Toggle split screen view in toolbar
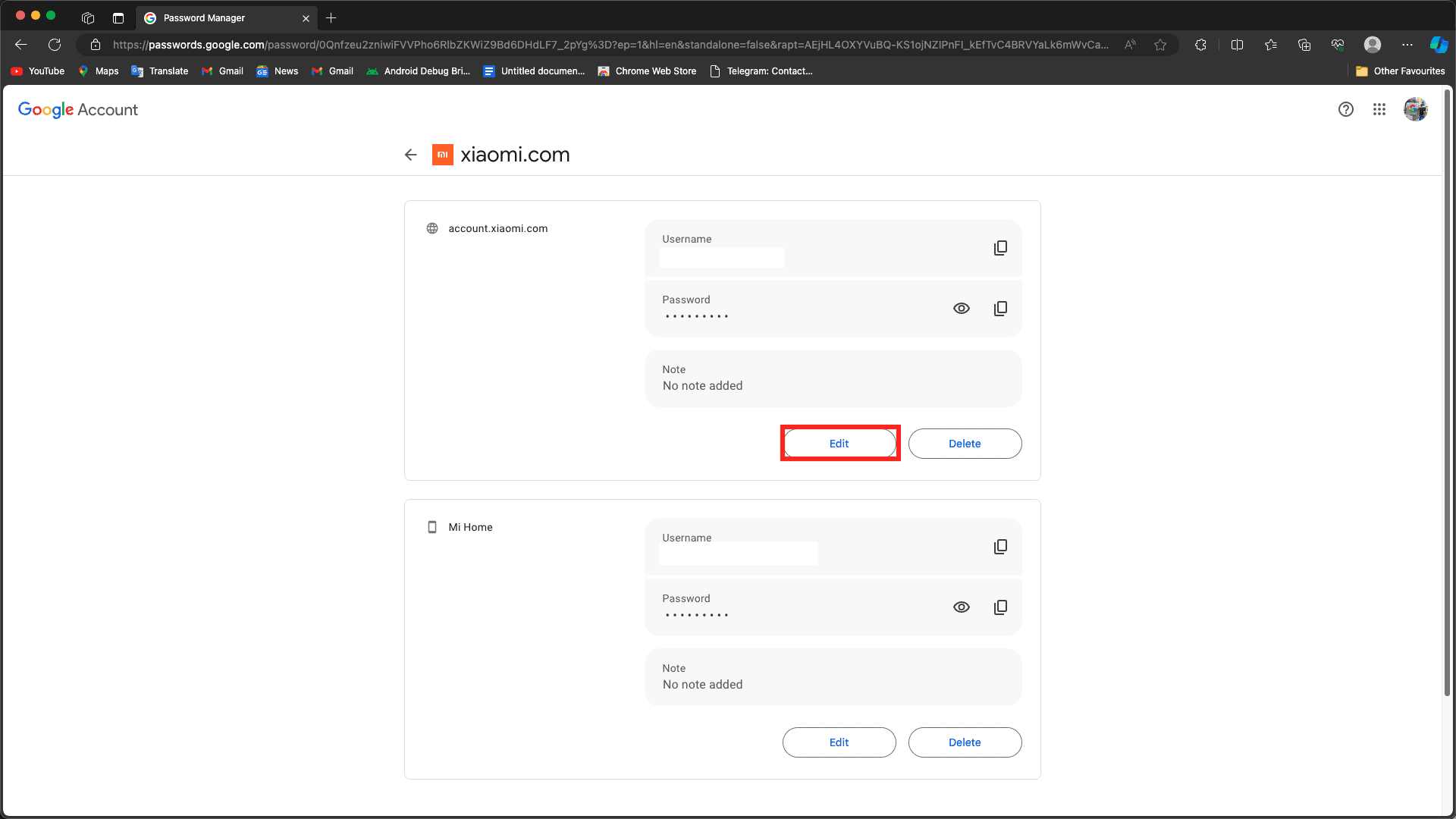The image size is (1456, 819). tap(1237, 45)
